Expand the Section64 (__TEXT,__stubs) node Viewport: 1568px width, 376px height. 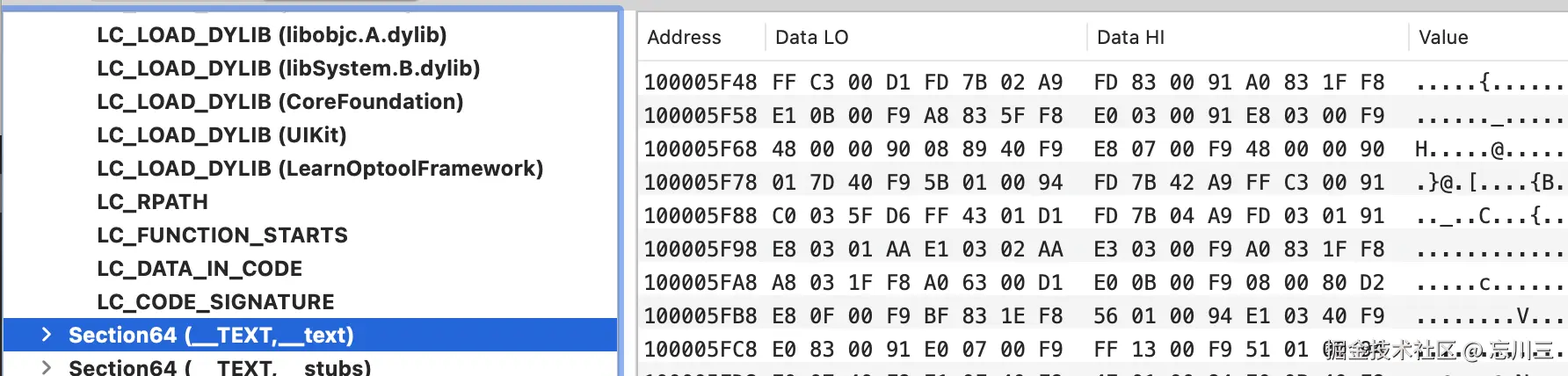(47, 367)
